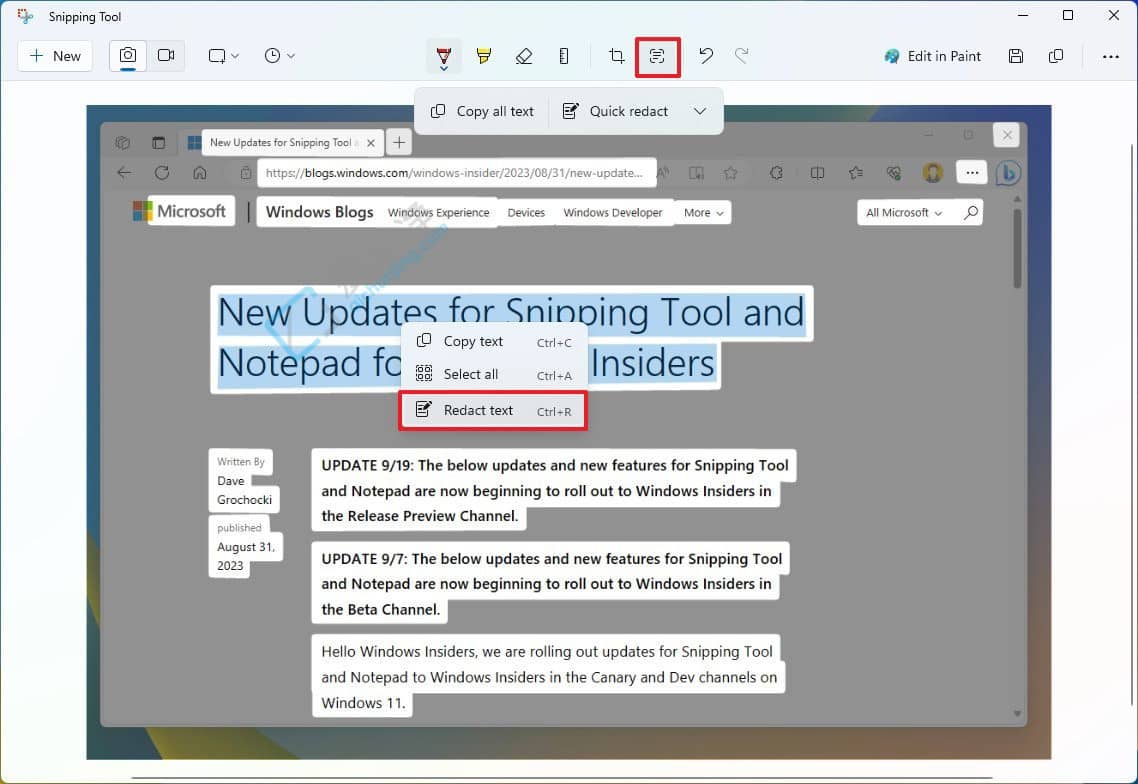
Task: Click the Edge back arrow
Action: (x=124, y=173)
